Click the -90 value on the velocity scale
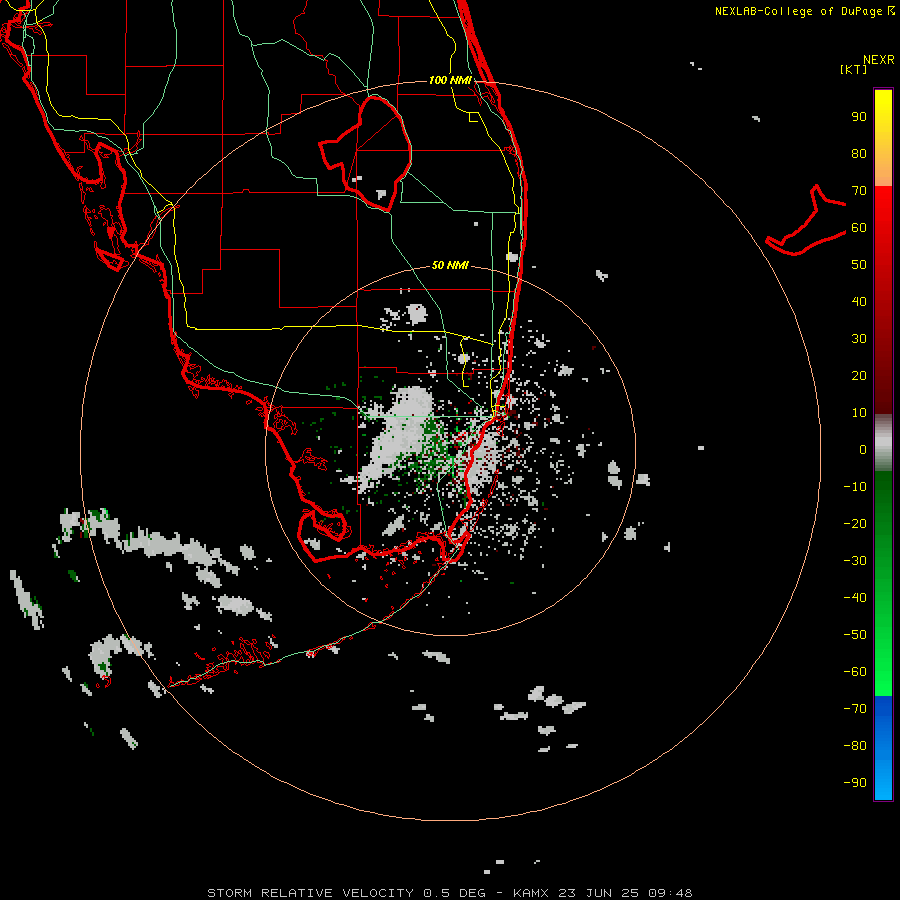 (855, 783)
